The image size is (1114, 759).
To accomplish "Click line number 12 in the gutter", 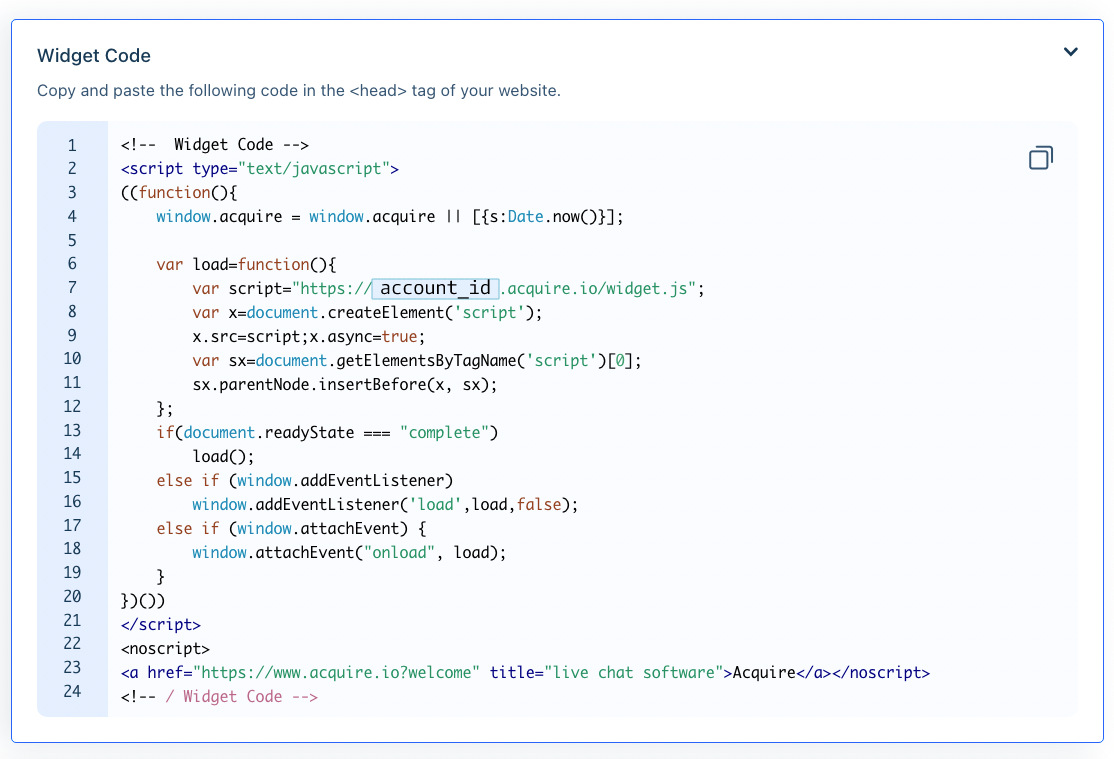I will pos(72,407).
